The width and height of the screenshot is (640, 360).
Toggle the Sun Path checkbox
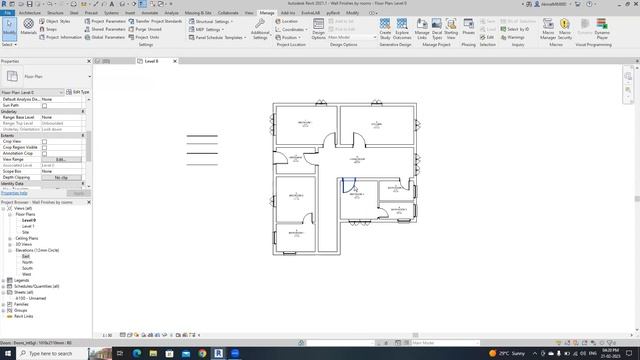click(44, 106)
